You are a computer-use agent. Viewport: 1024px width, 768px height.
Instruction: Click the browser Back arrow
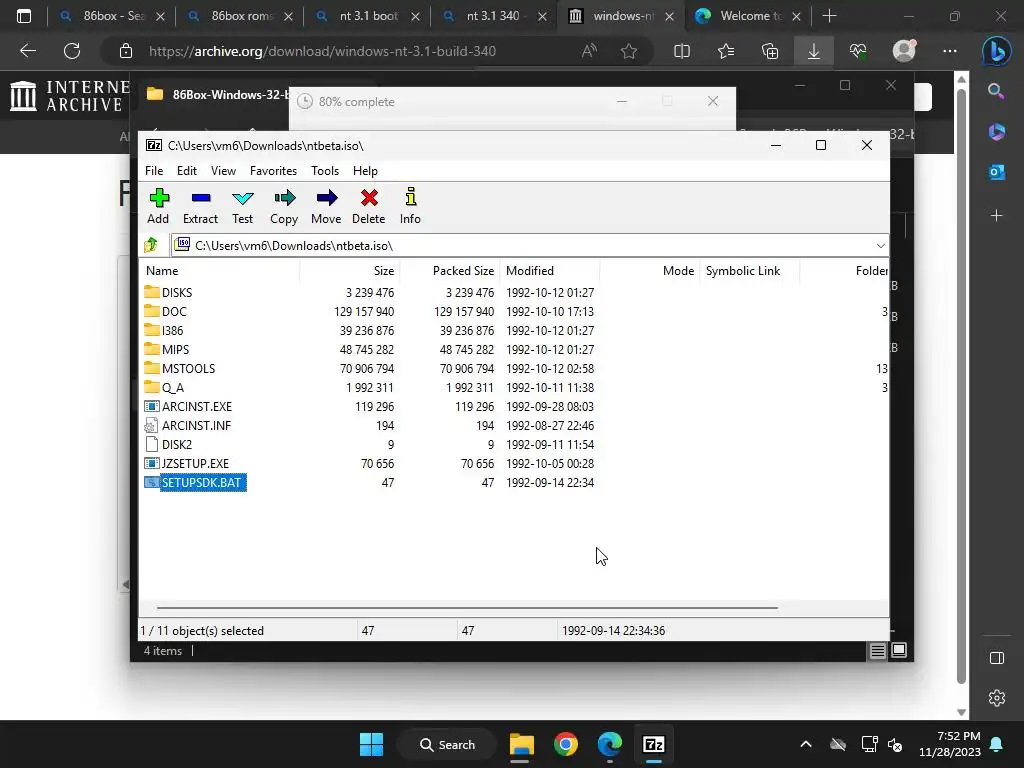point(28,51)
